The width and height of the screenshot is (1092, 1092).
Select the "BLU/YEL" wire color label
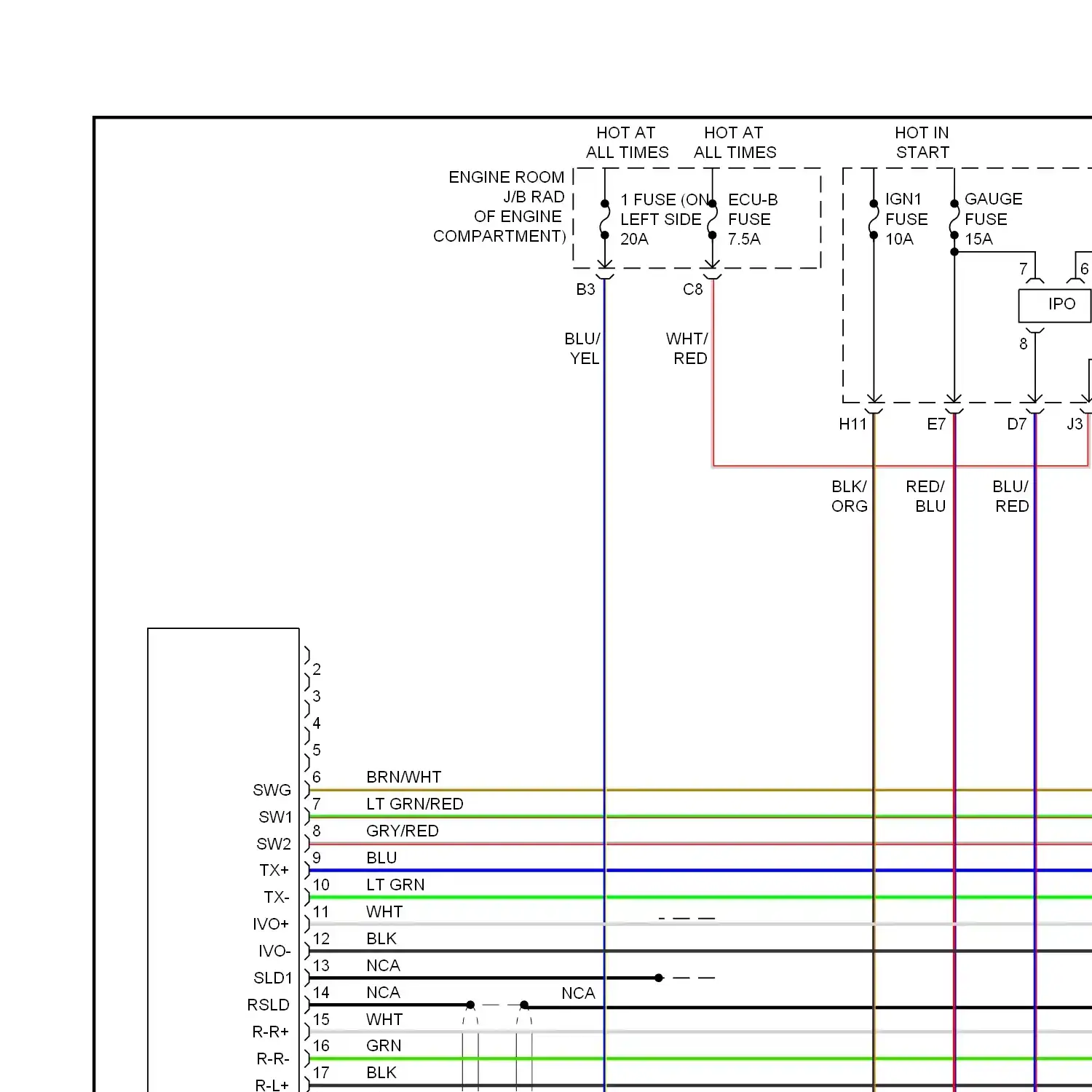tap(582, 349)
